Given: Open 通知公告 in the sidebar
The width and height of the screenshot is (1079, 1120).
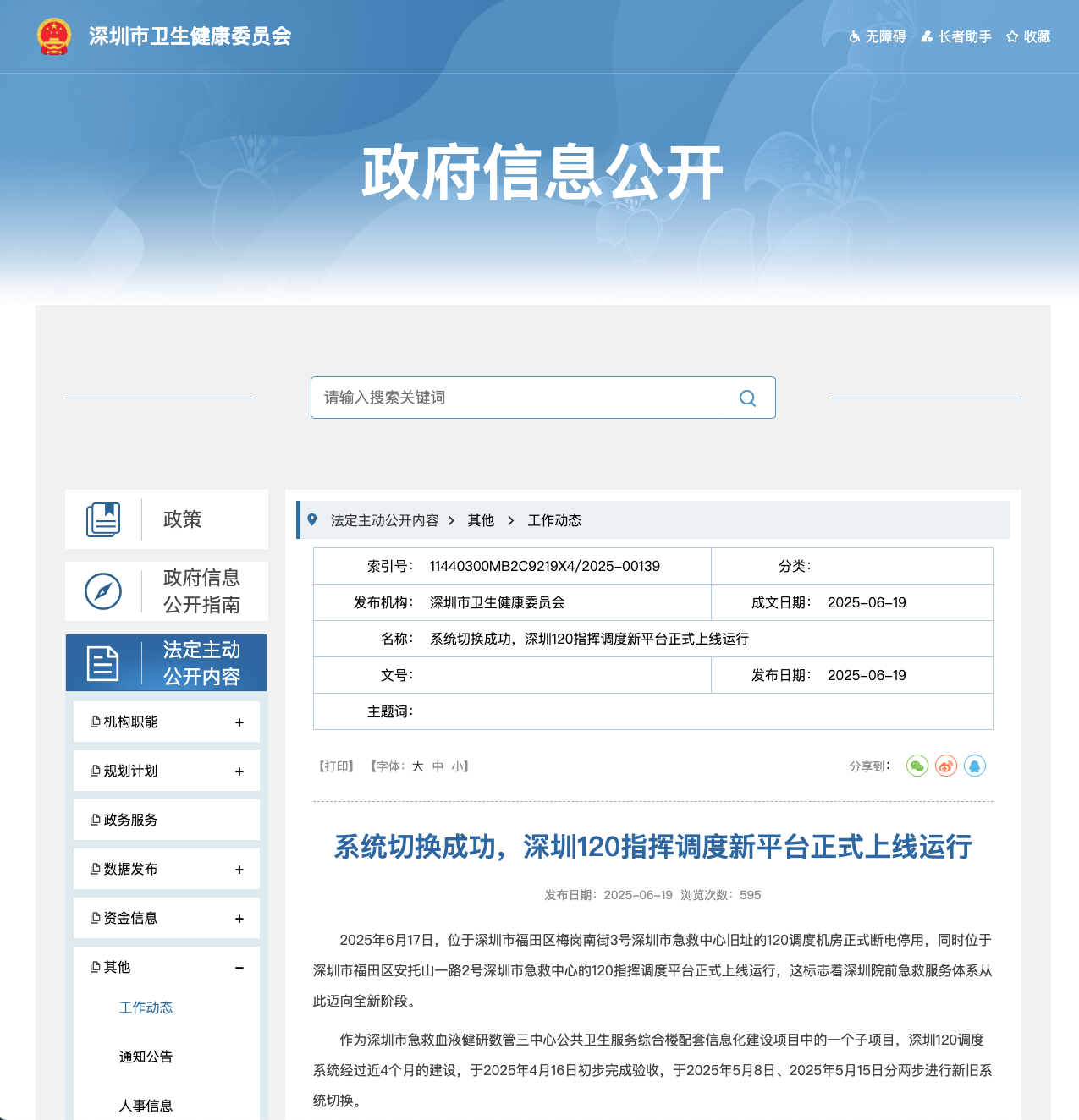Looking at the screenshot, I should coord(146,1057).
